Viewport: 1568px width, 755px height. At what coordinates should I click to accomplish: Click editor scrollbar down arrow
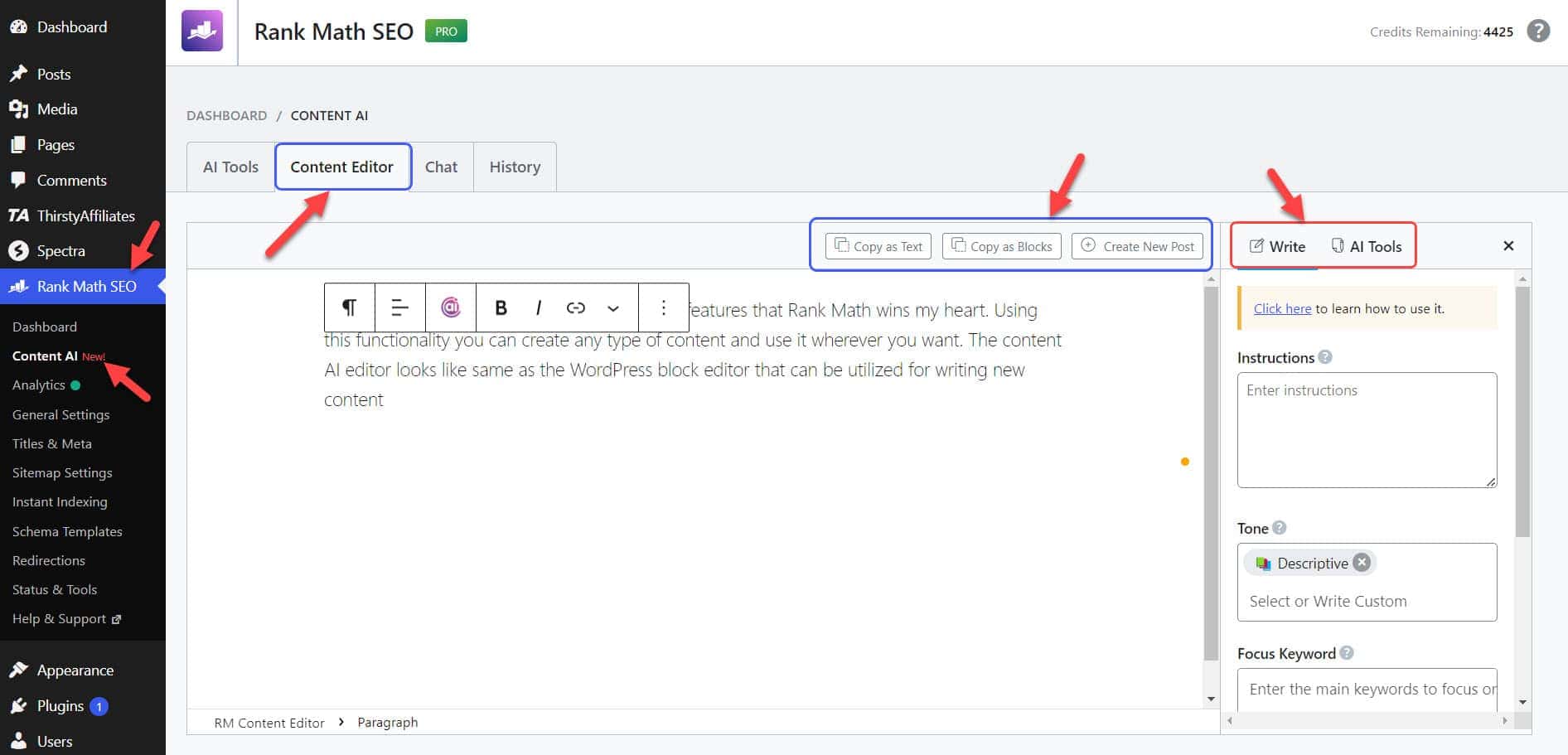click(x=1211, y=699)
